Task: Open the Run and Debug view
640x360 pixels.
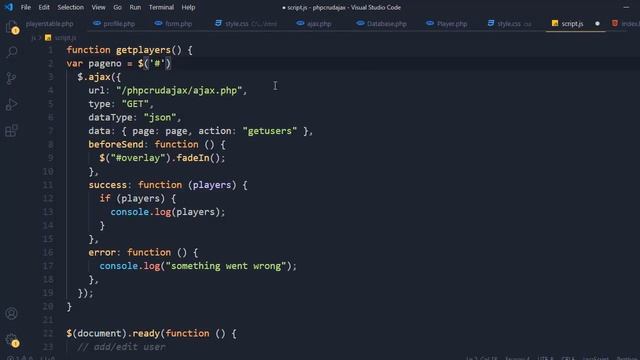Action: pos(11,104)
